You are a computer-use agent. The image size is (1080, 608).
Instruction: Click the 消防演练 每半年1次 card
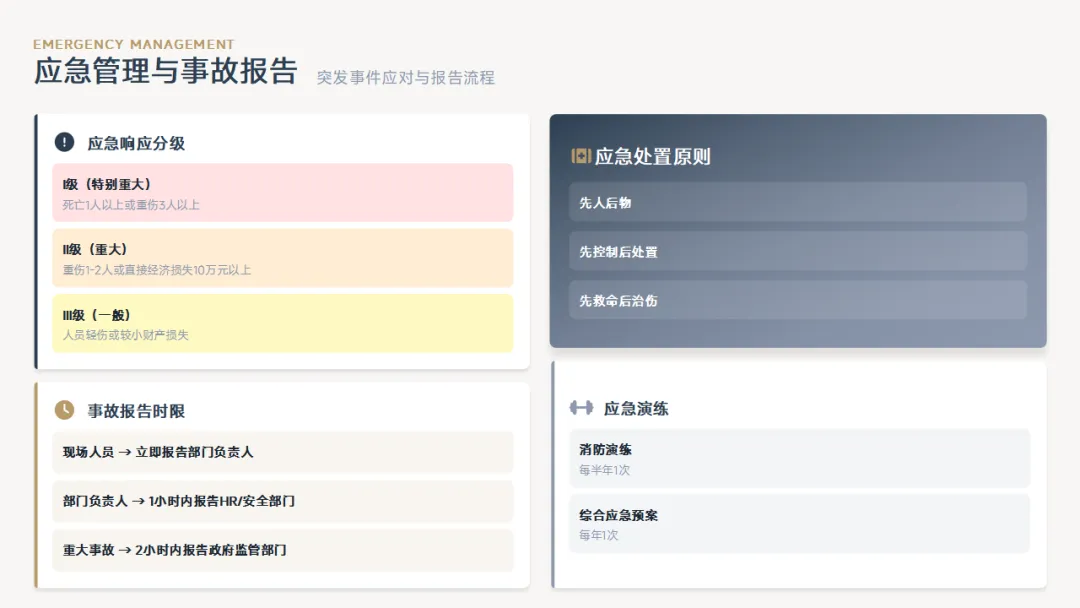799,459
